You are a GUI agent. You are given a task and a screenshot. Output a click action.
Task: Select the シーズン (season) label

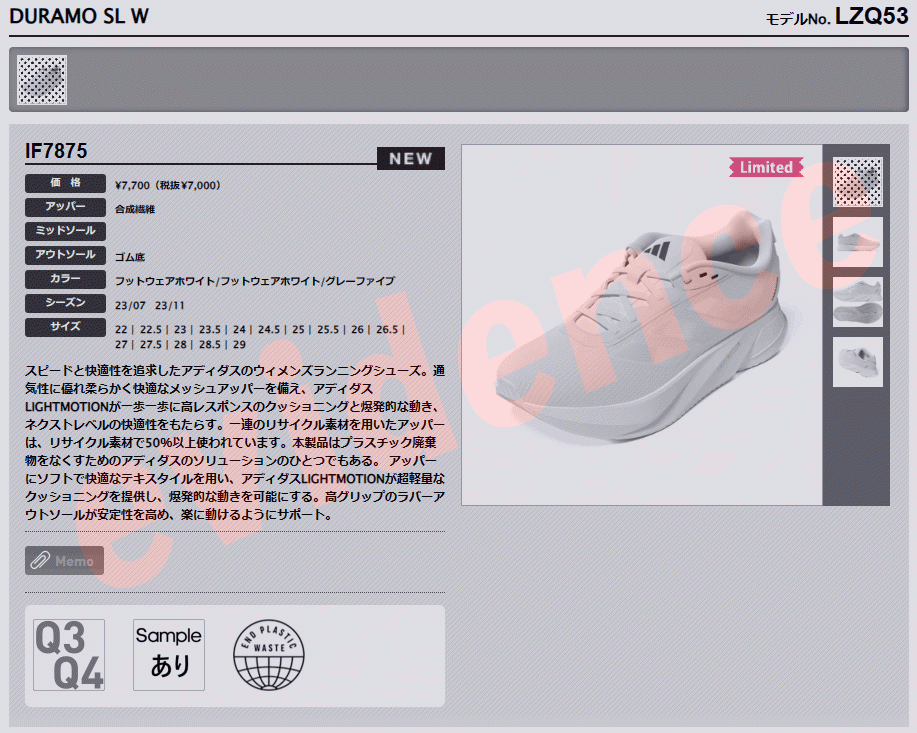65,303
